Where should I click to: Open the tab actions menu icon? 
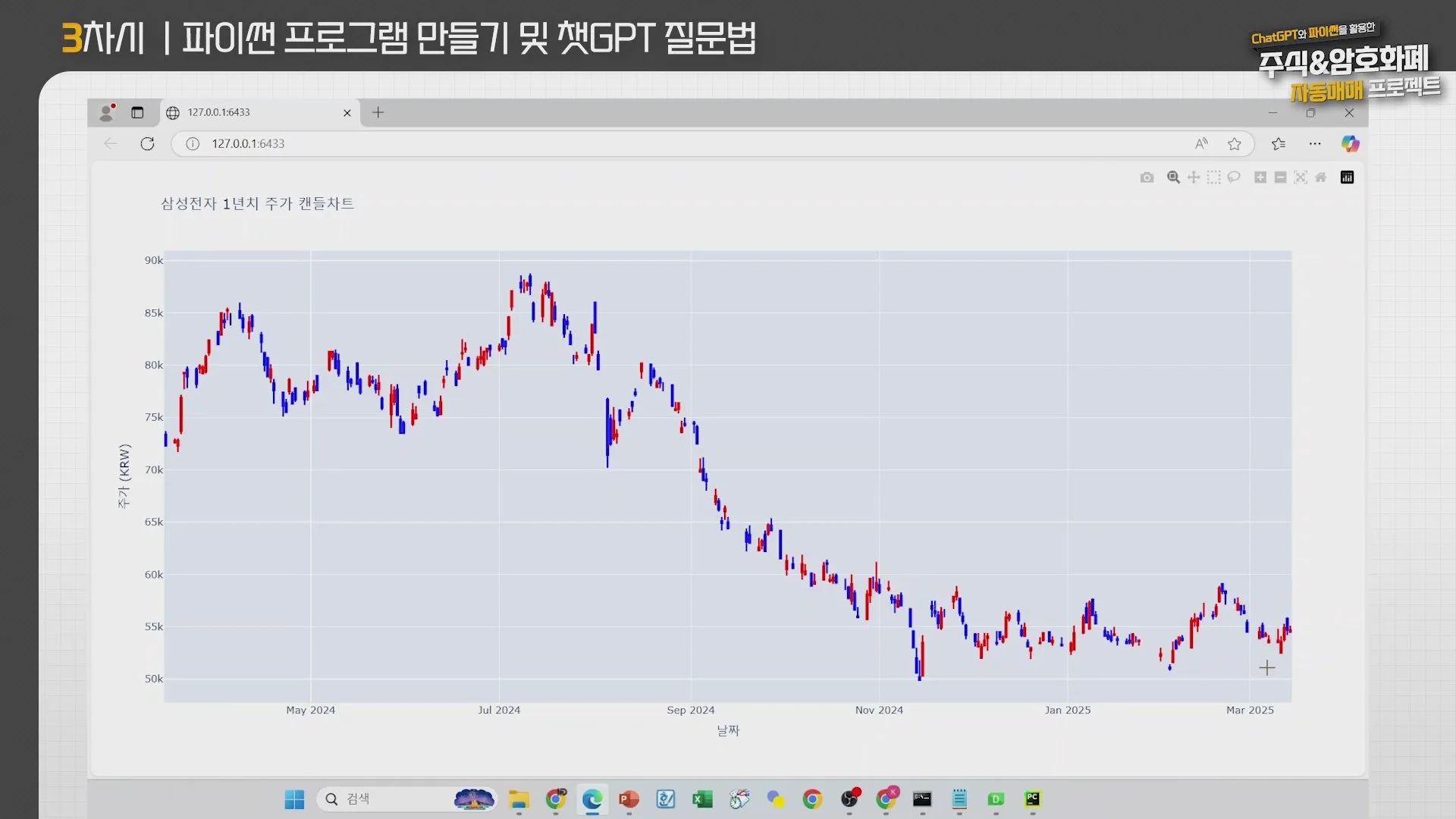(x=137, y=112)
